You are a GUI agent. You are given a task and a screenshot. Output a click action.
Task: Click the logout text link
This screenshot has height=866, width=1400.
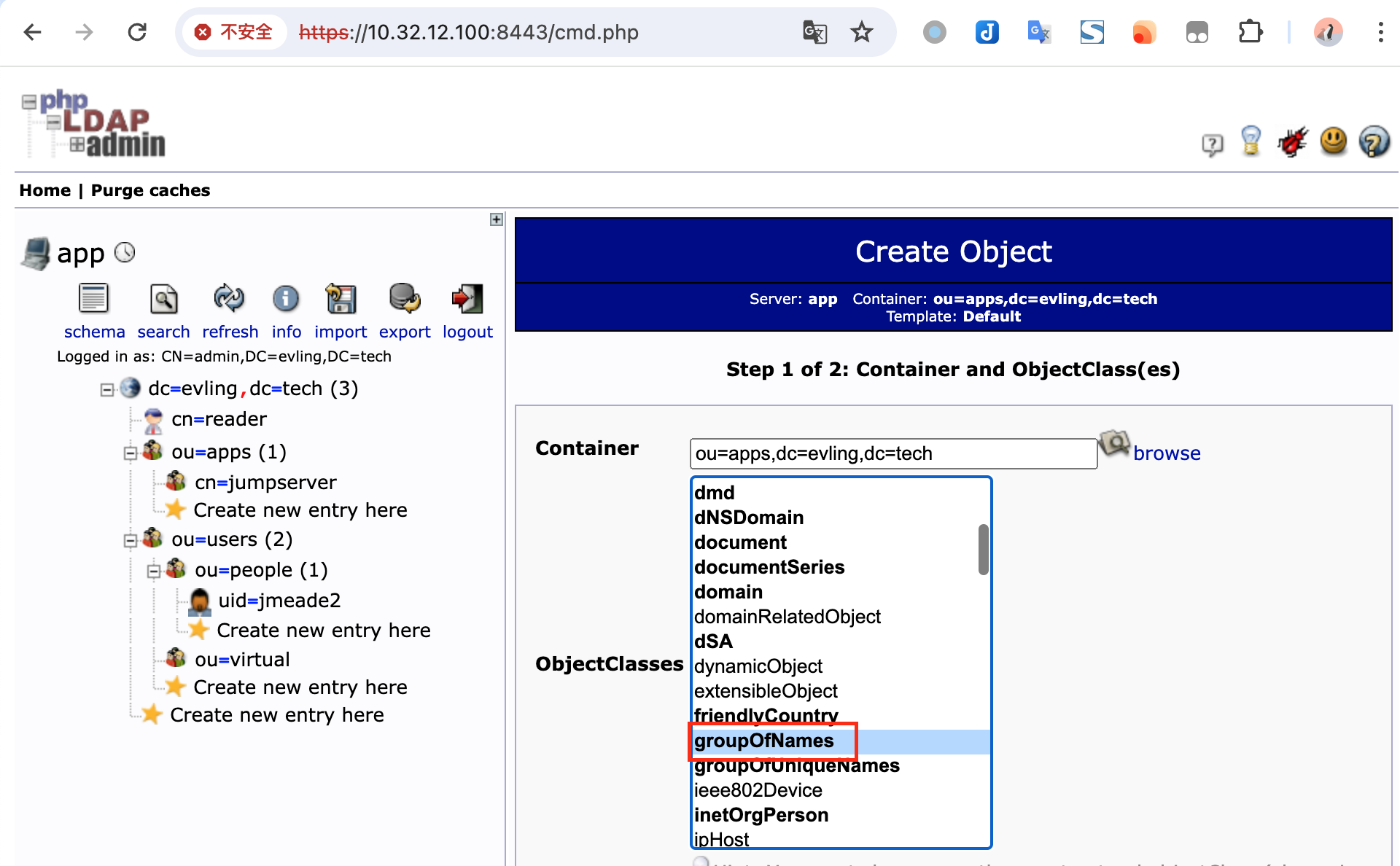pos(467,332)
